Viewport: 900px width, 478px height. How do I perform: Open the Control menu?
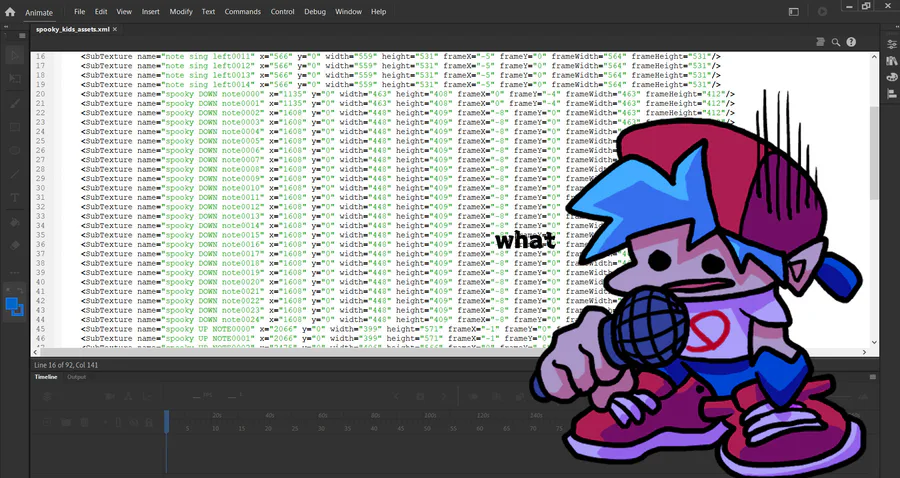pos(282,11)
